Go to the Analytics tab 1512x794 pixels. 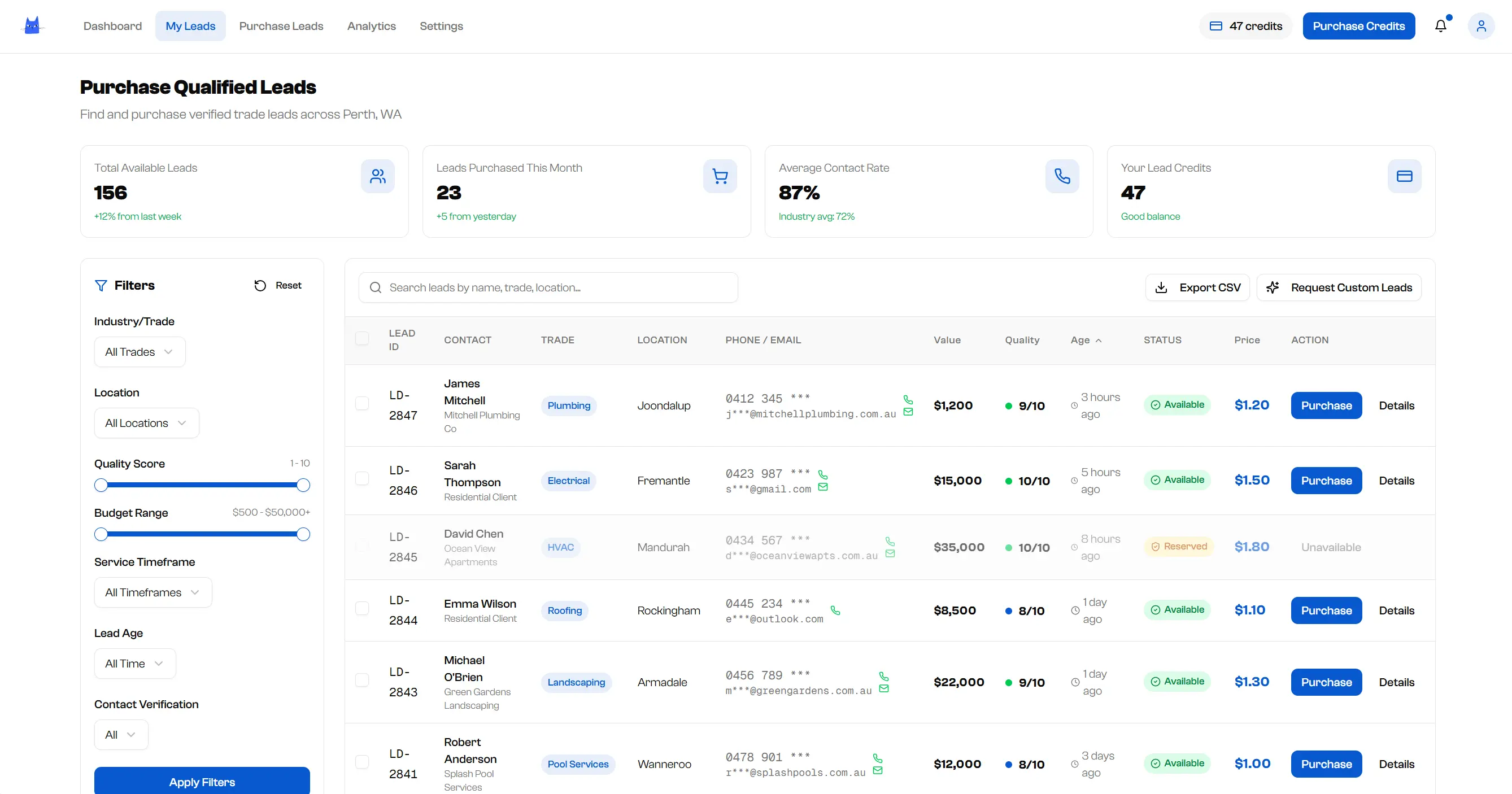[371, 26]
